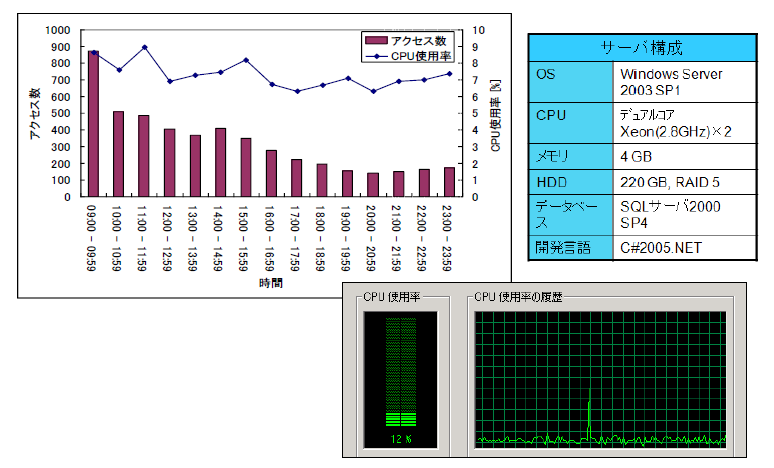Click the 1000 value on left axis
The width and height of the screenshot is (774, 468).
pos(58,30)
